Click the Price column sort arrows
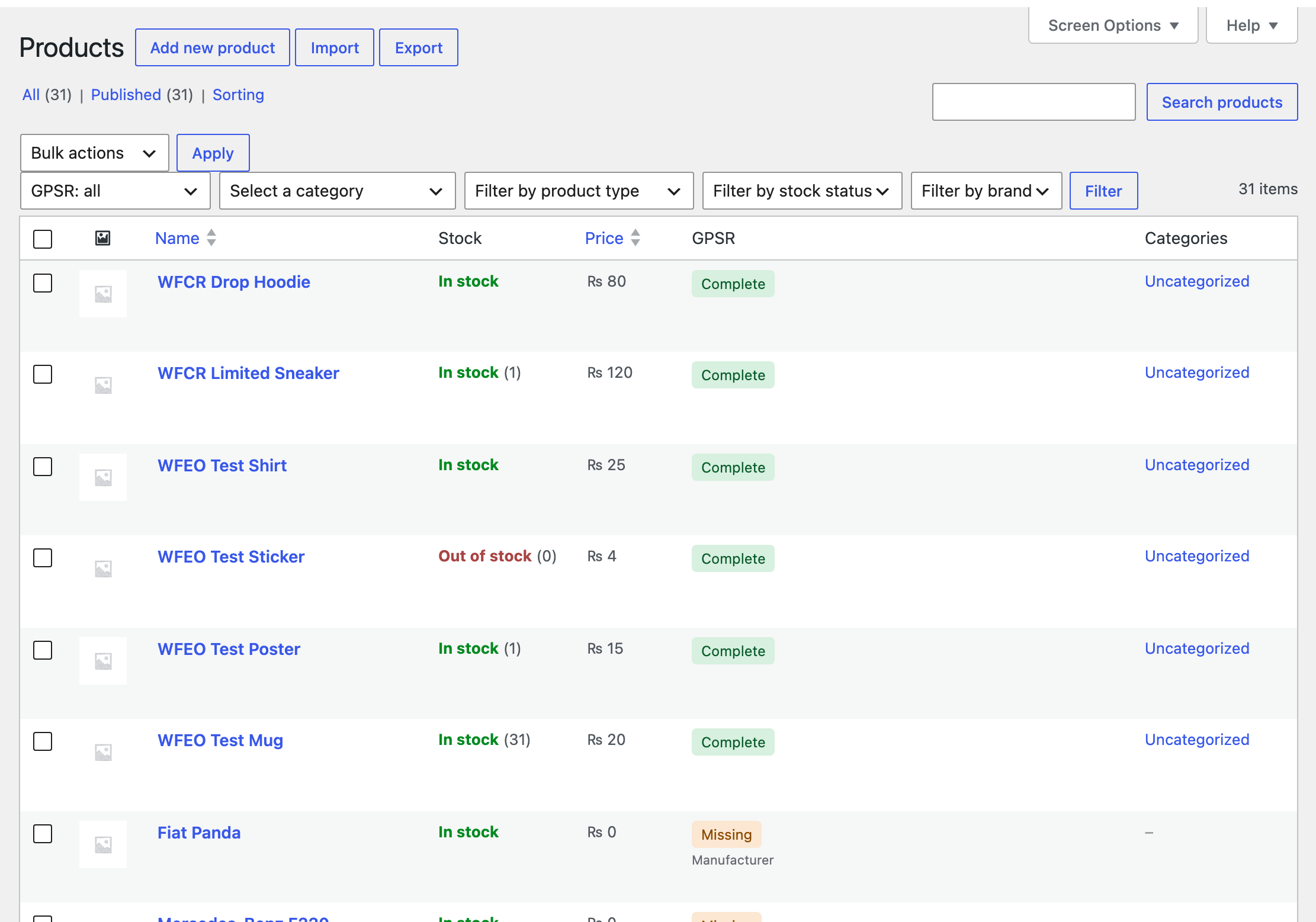 (x=635, y=238)
